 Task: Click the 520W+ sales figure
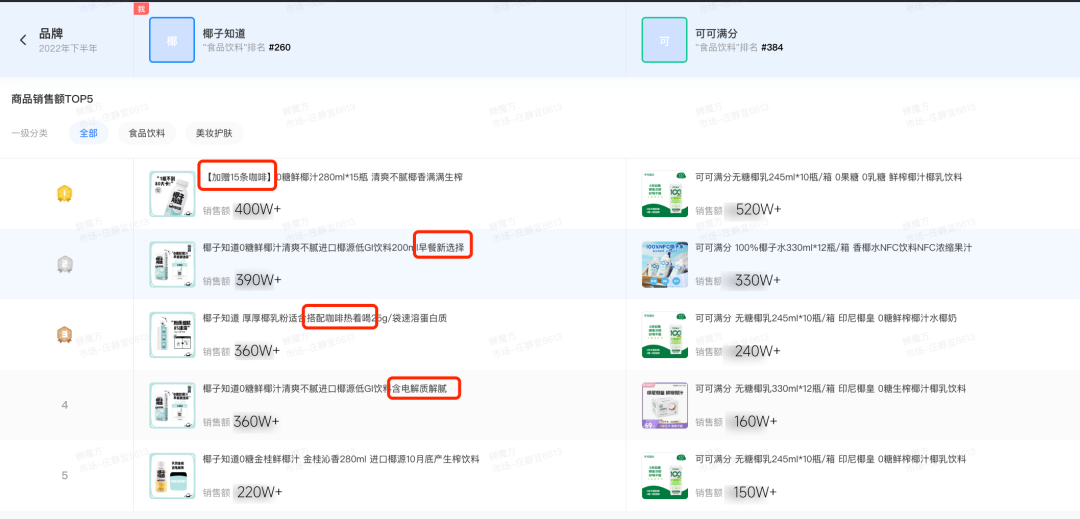(758, 209)
